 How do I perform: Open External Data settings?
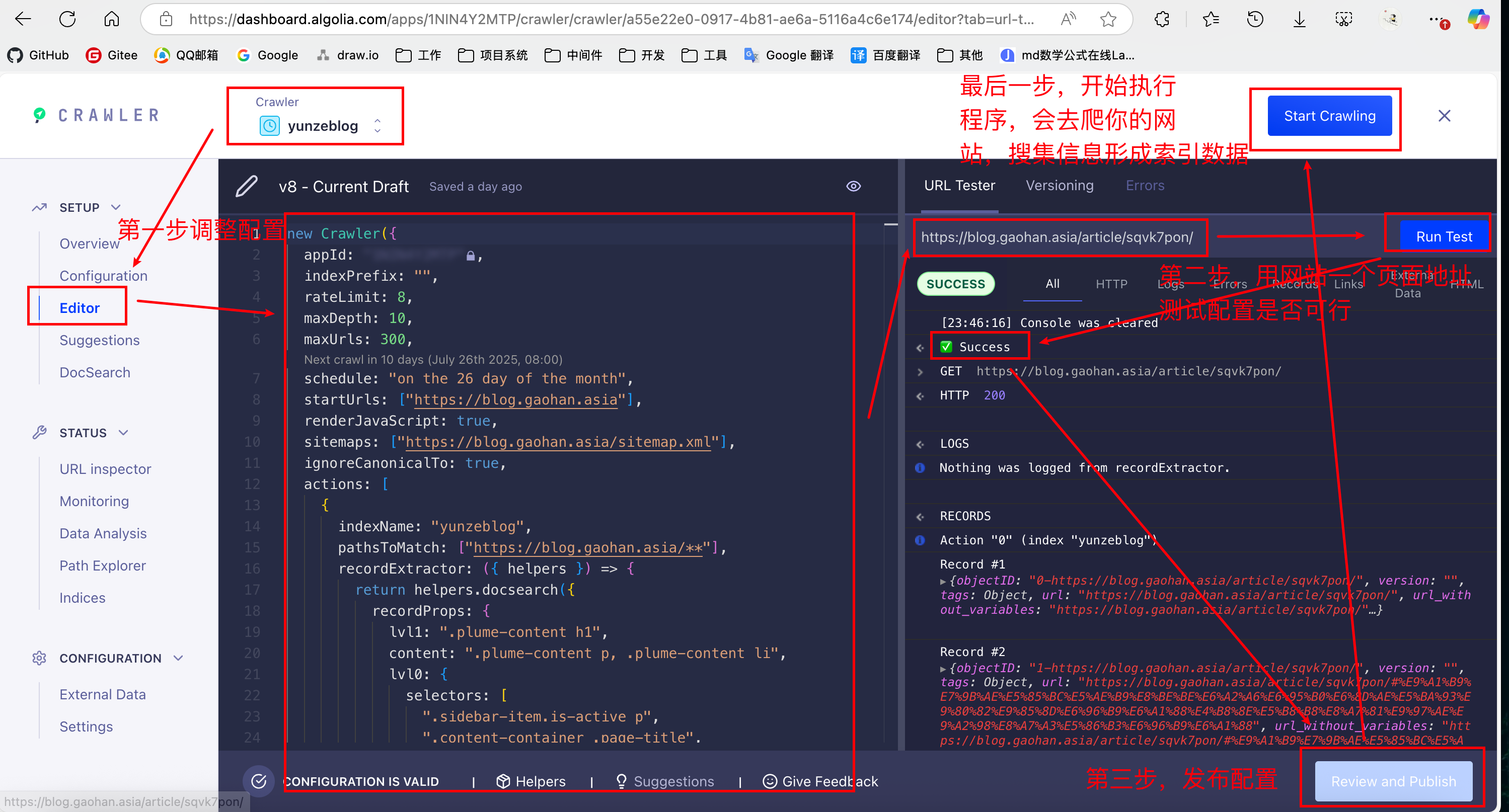click(x=103, y=694)
